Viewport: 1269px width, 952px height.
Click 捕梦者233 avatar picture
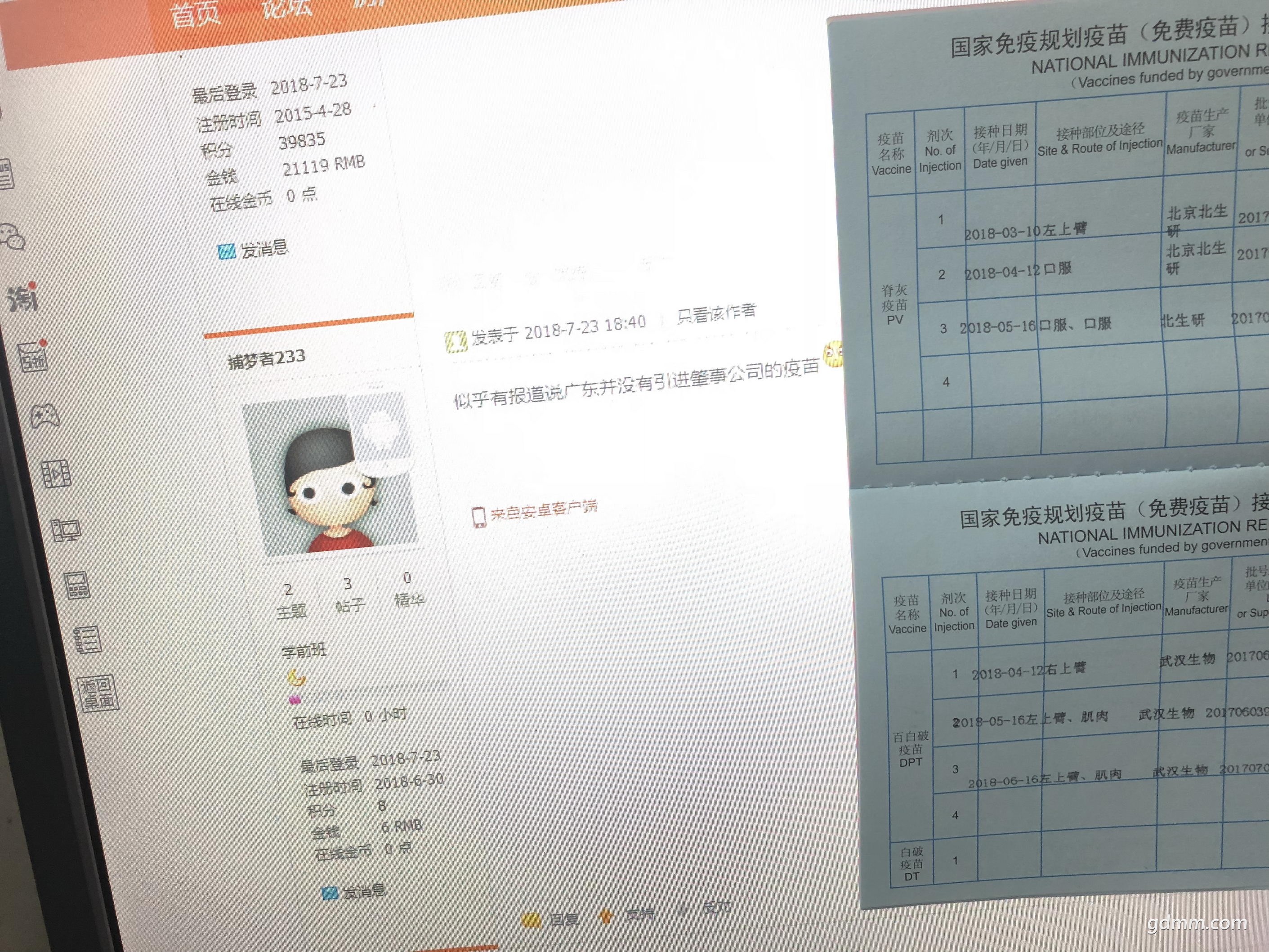[331, 474]
